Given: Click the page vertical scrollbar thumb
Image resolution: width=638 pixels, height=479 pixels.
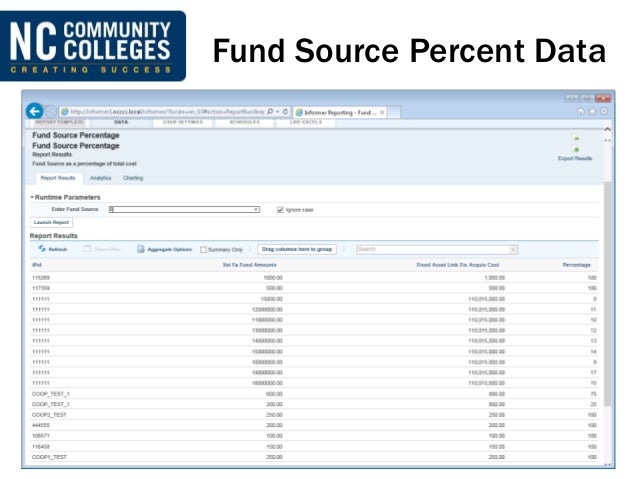Looking at the screenshot, I should pos(607,293).
